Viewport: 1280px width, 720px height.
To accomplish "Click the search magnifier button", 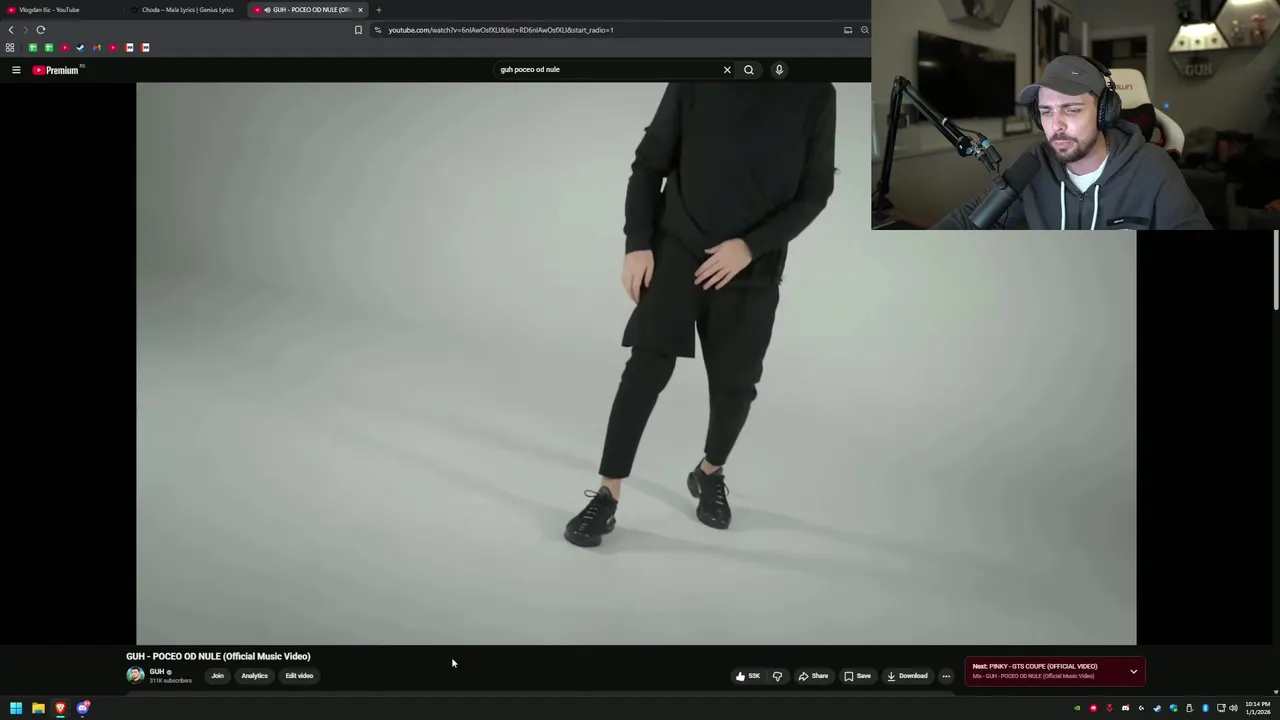I will [x=749, y=70].
